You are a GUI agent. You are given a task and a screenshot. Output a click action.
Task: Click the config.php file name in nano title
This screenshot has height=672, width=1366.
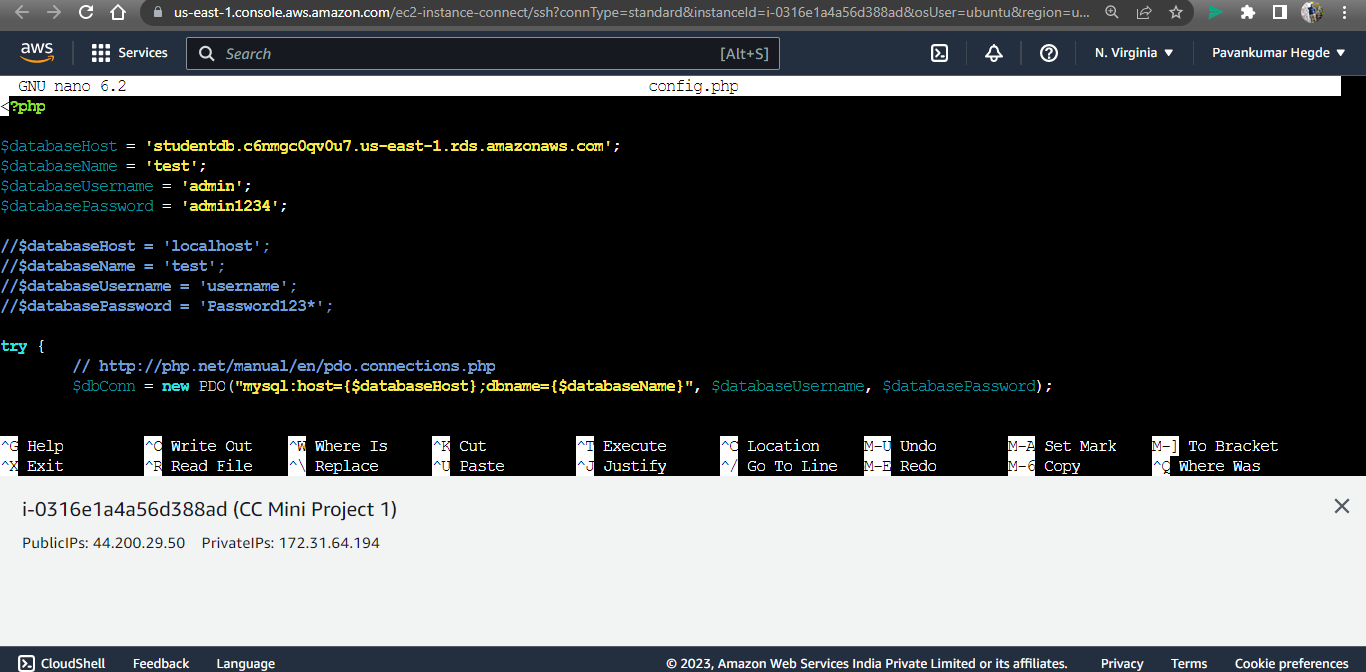point(693,86)
